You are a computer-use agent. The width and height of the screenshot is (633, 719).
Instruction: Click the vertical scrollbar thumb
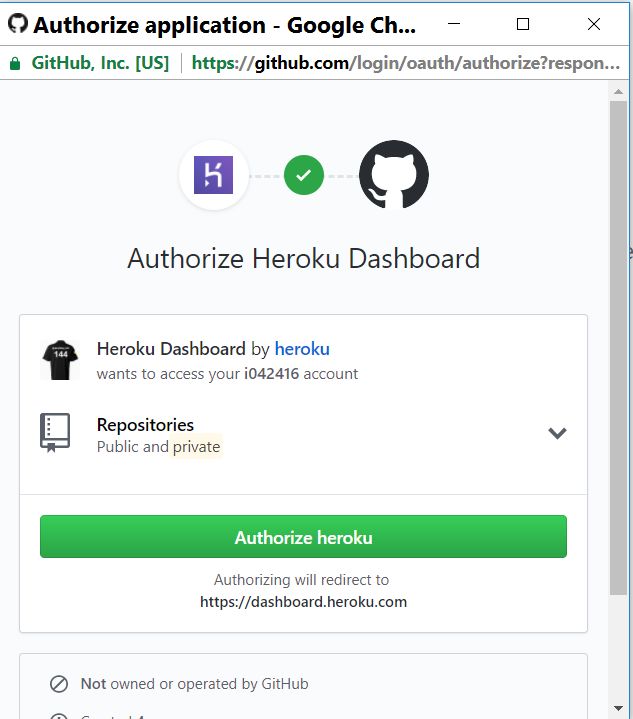point(618,348)
